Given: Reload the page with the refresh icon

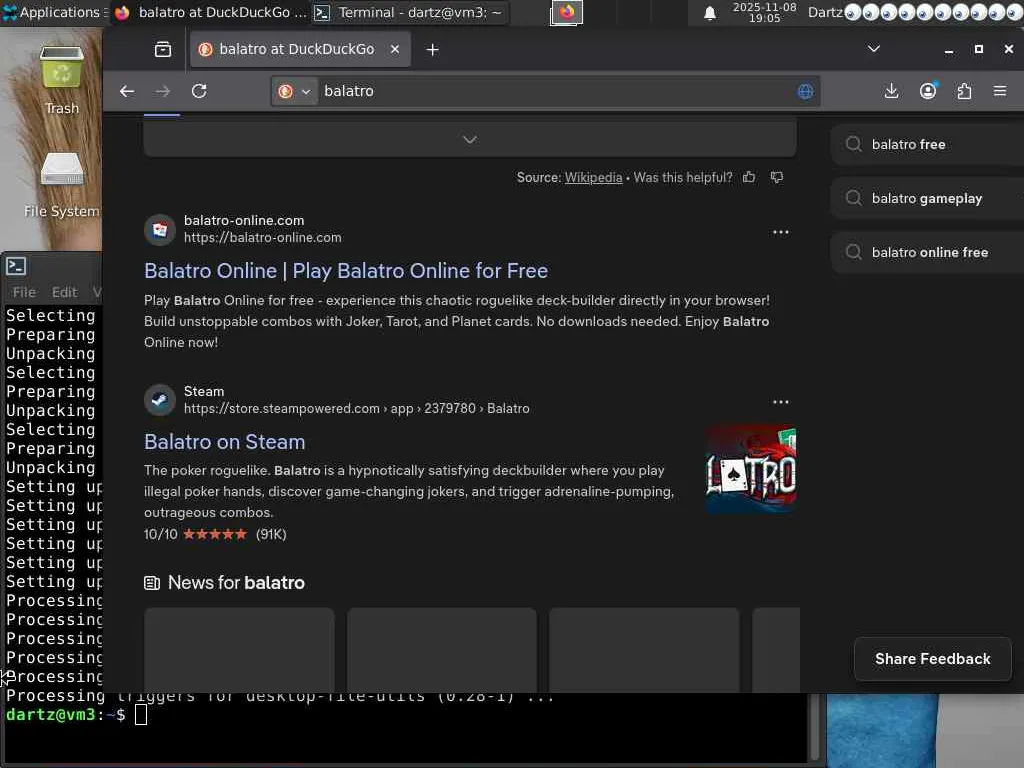Looking at the screenshot, I should pos(199,91).
